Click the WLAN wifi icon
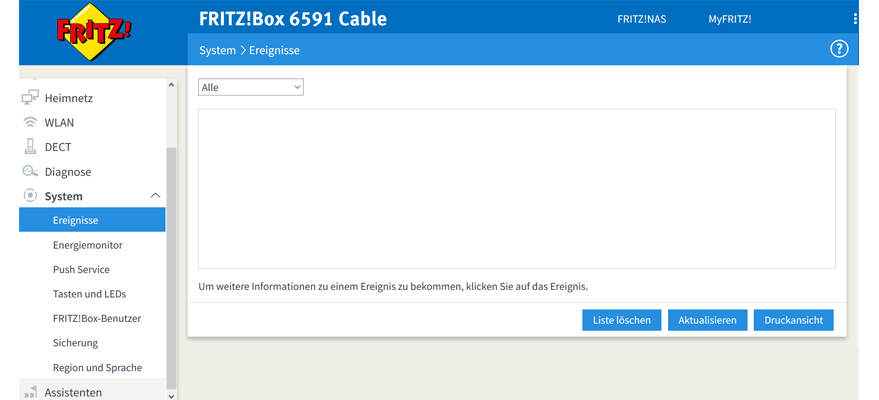Image resolution: width=879 pixels, height=400 pixels. (x=30, y=123)
